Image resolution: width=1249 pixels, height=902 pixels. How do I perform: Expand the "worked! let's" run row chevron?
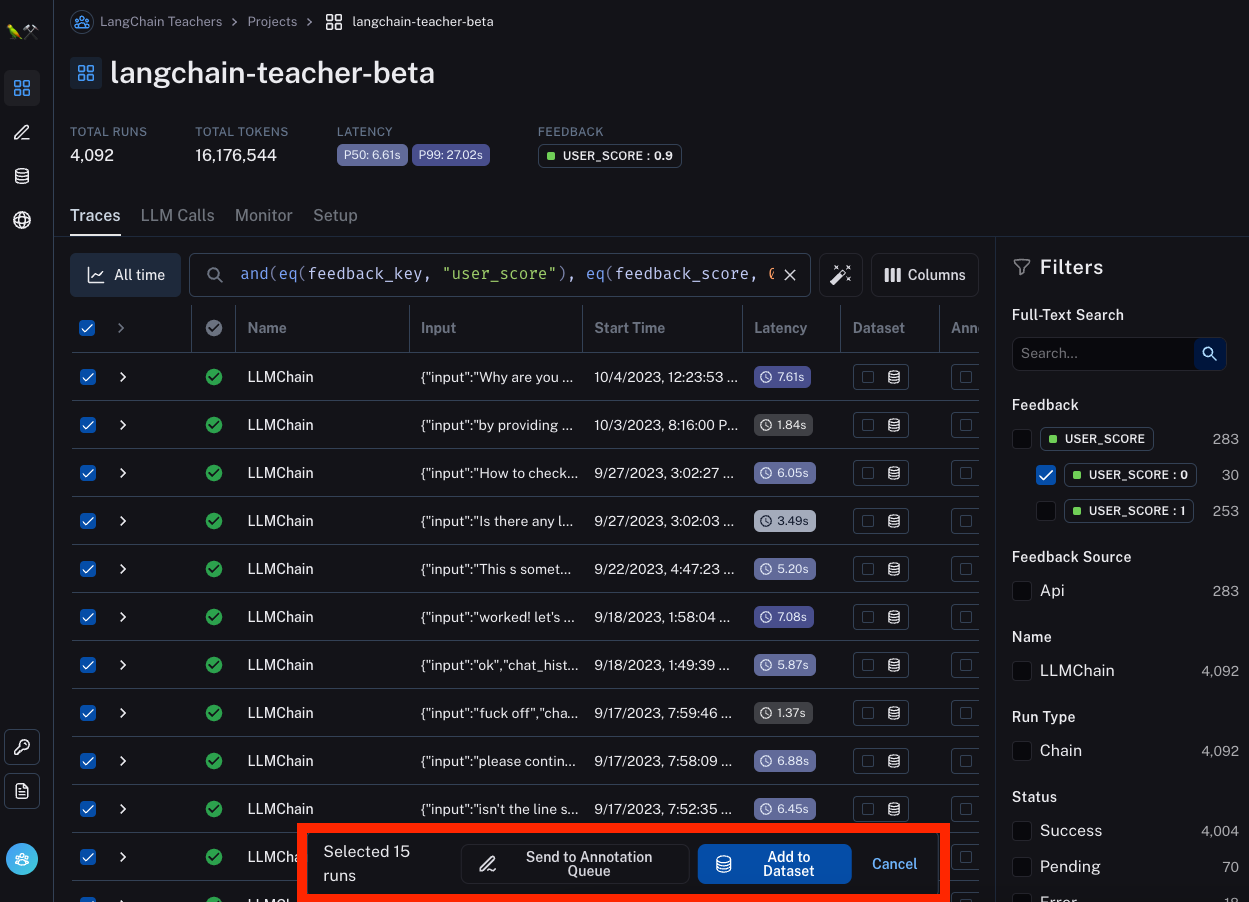point(123,617)
